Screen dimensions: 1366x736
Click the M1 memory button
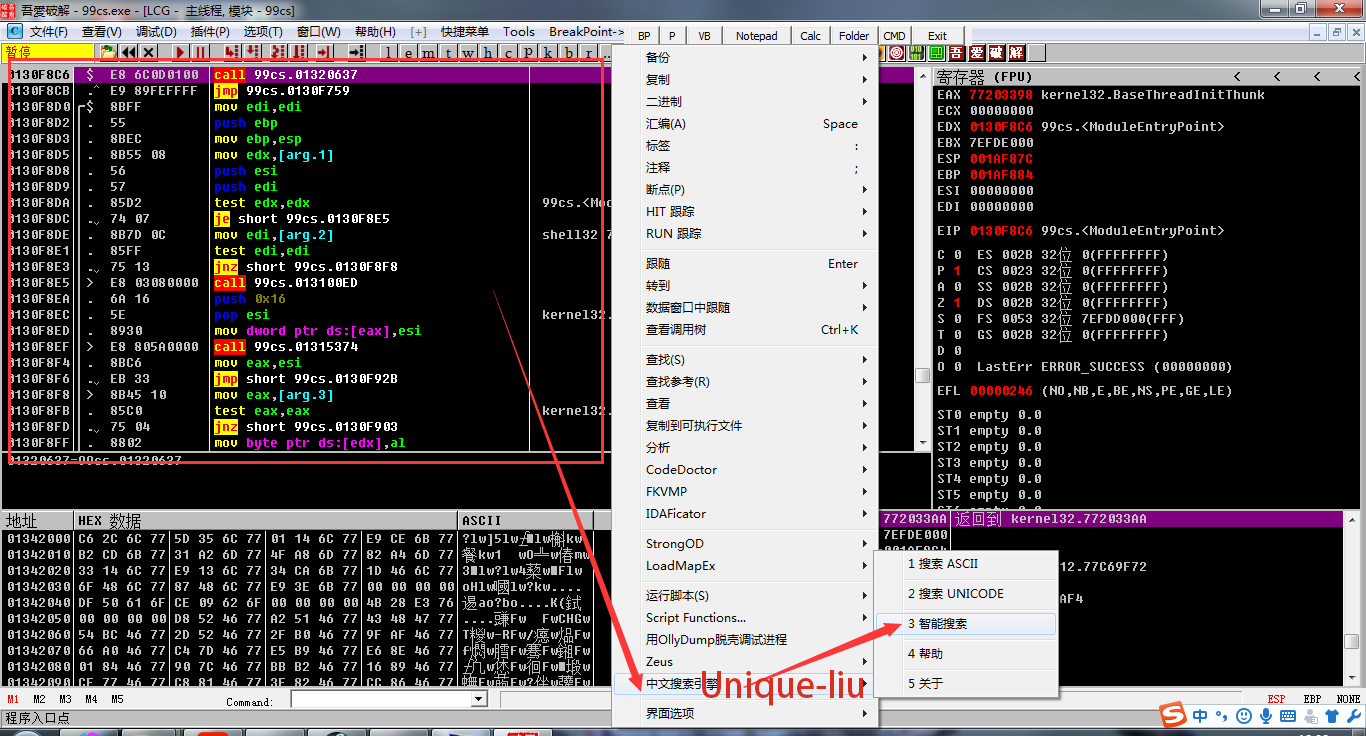tap(13, 699)
